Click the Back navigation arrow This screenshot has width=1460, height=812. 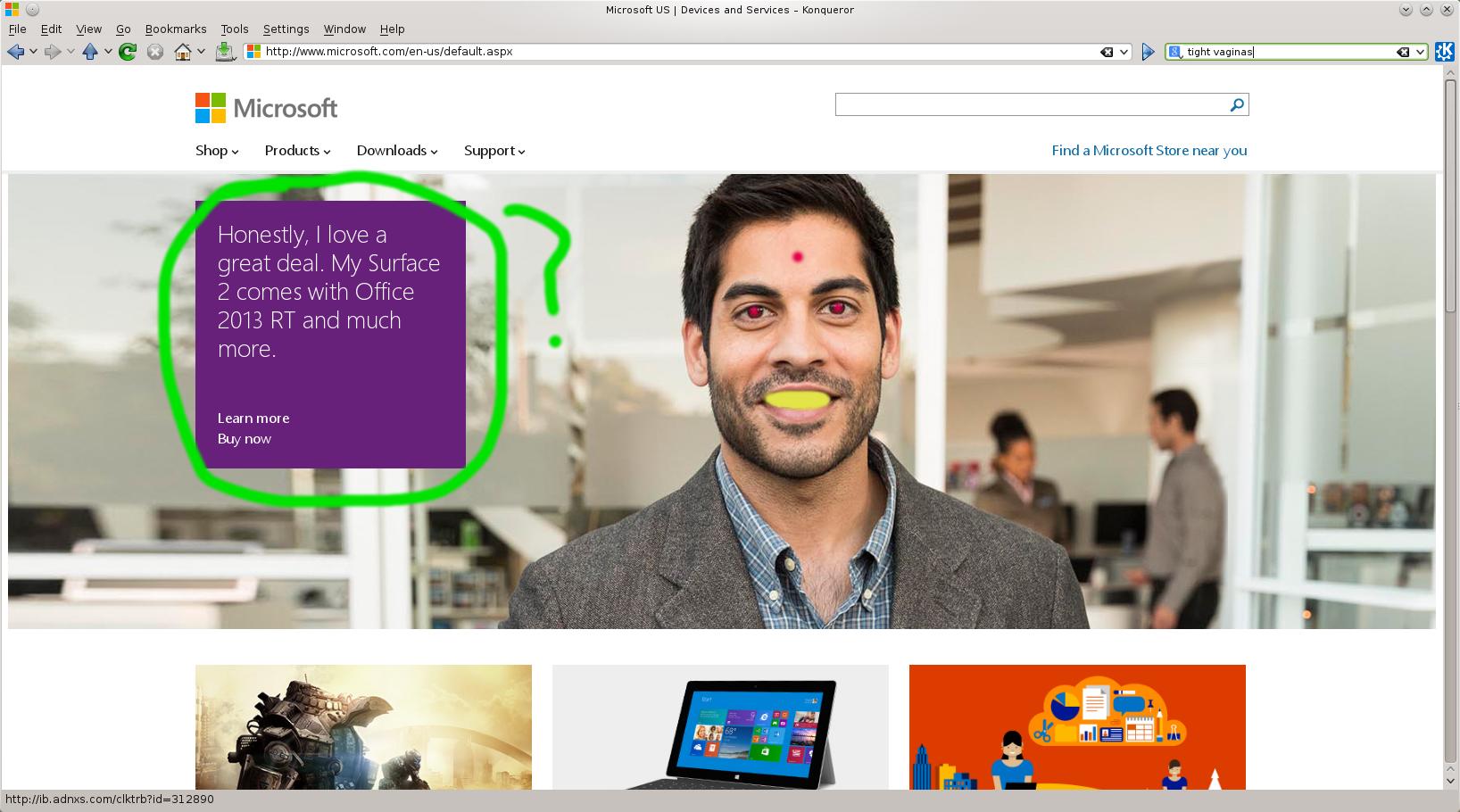click(x=15, y=52)
